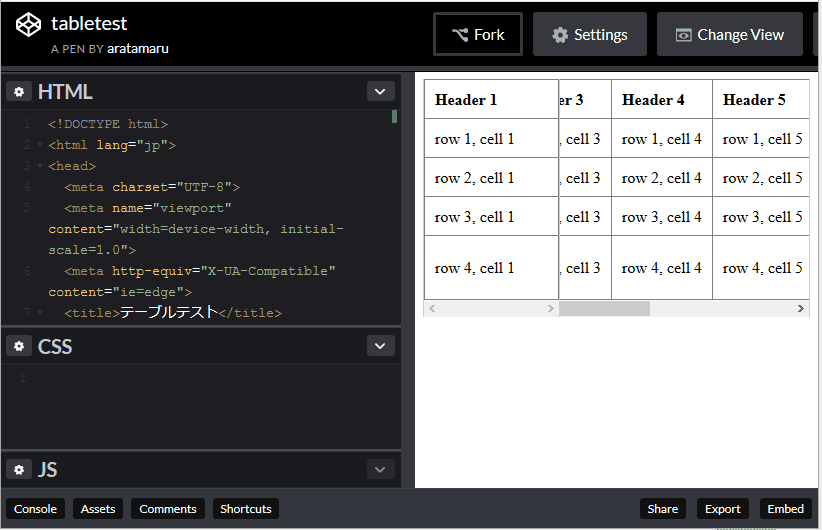Visit author aratamaru's profile link
Image resolution: width=822 pixels, height=530 pixels.
pyautogui.click(x=138, y=49)
